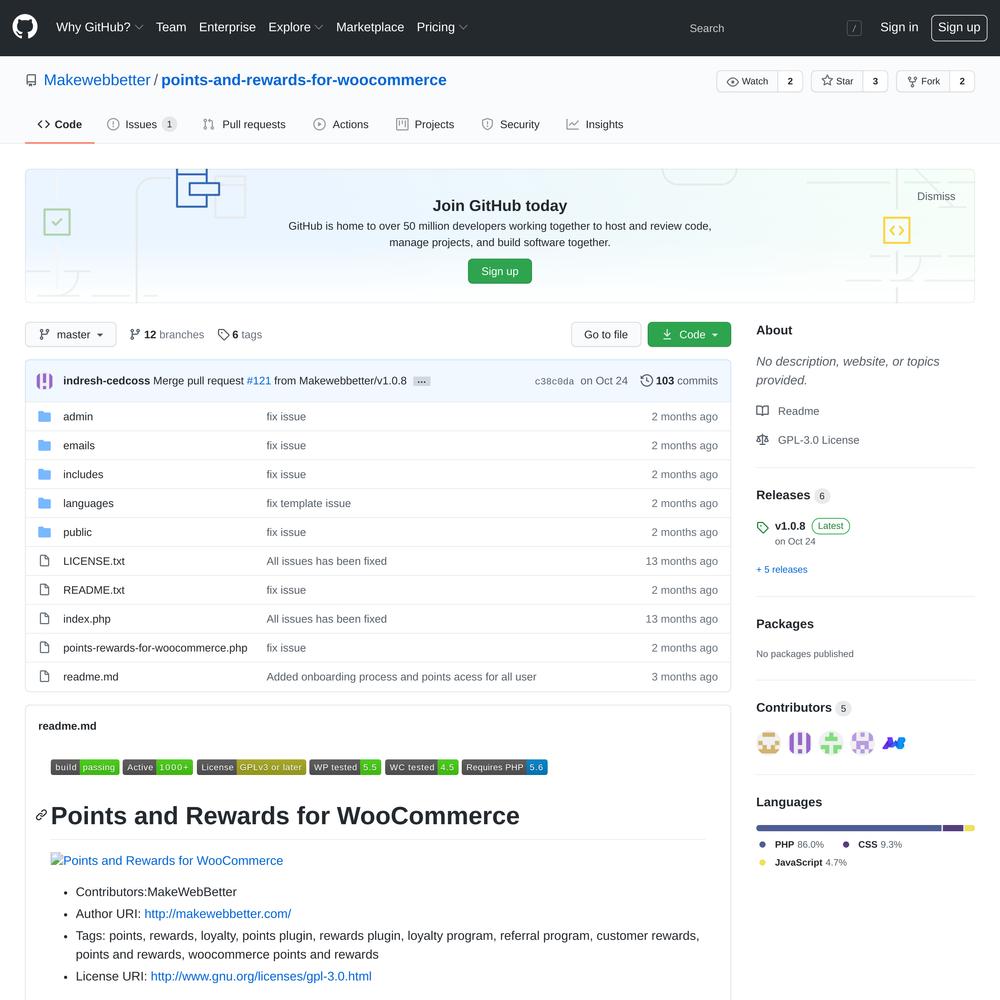The width and height of the screenshot is (1000, 1000).
Task: Click the Watch button
Action: point(747,81)
